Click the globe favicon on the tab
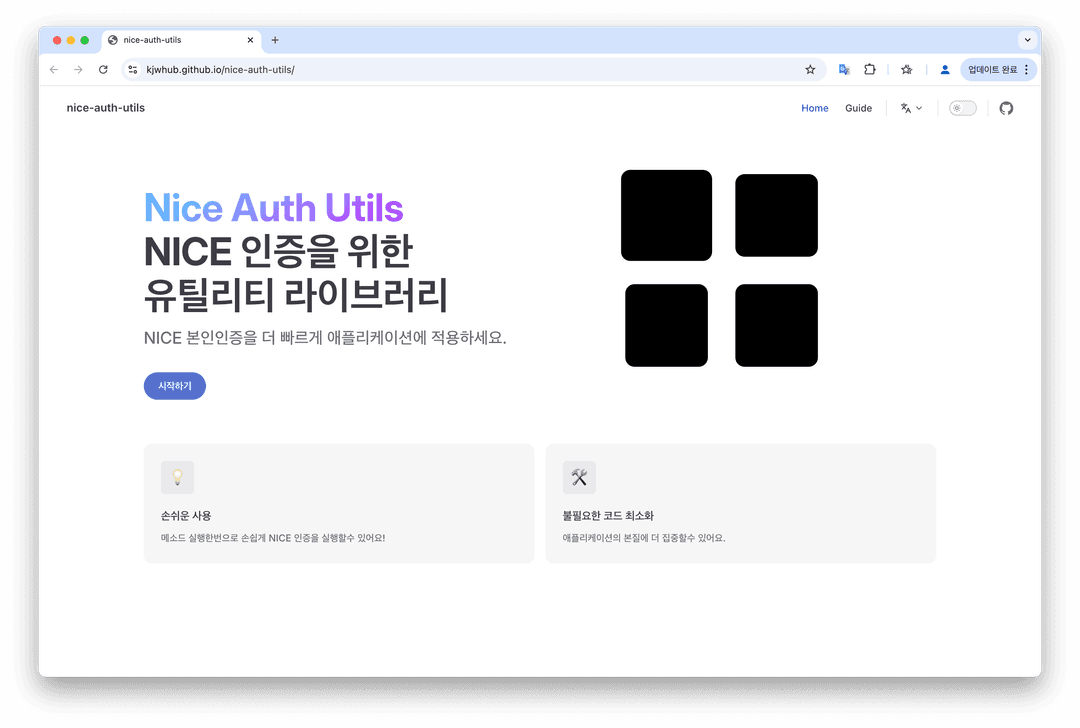This screenshot has height=728, width=1080. (113, 40)
